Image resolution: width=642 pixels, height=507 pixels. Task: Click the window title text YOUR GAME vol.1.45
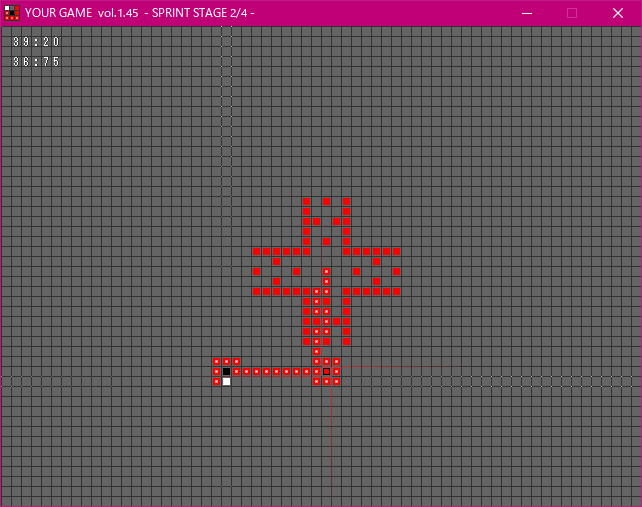pyautogui.click(x=81, y=13)
